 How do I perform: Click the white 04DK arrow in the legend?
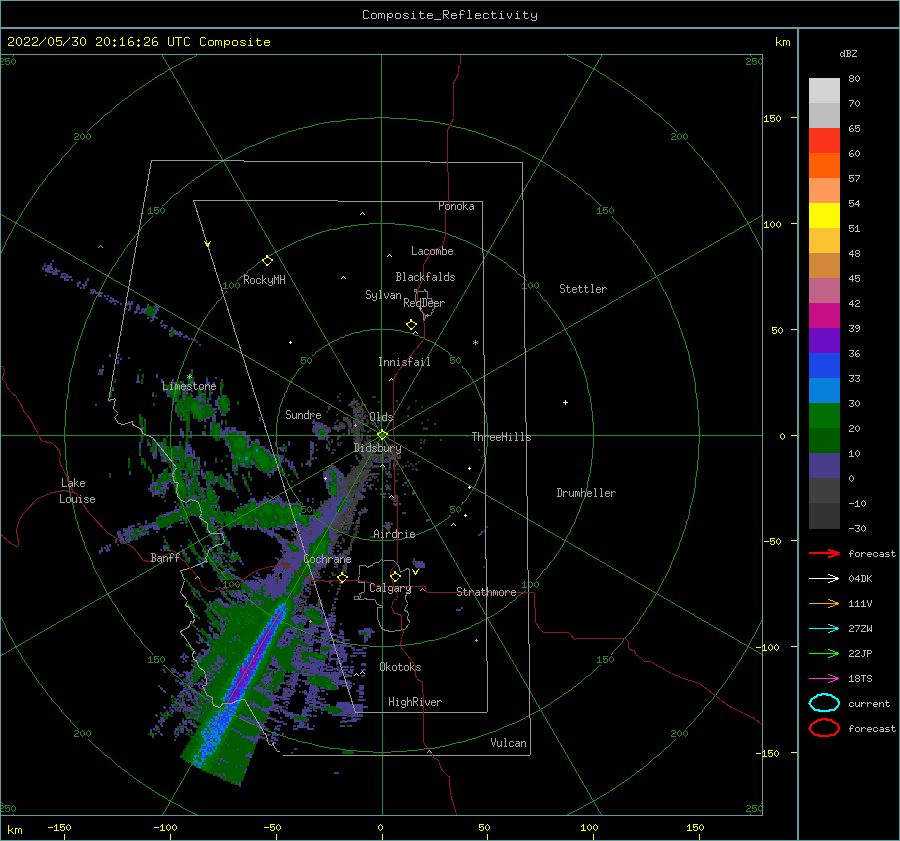824,578
